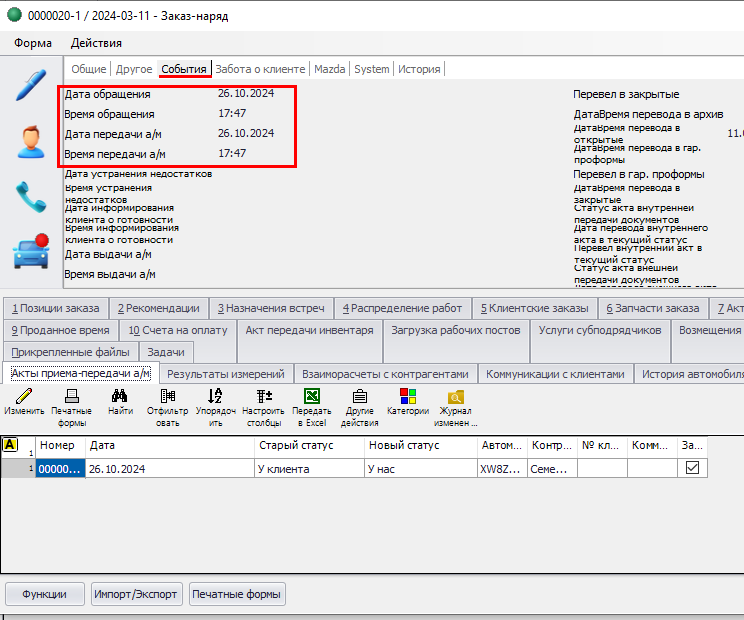Viewport: 744px width, 620px height.
Task: Open Печатные формы printer icon in toolbar
Action: click(x=71, y=396)
